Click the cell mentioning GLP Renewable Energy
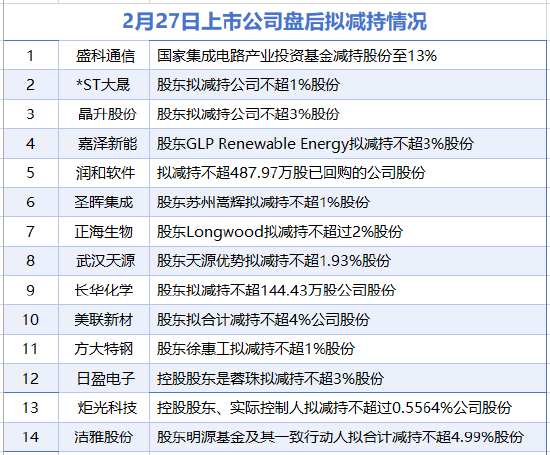Screen dimensions: 550x455 click(x=348, y=143)
